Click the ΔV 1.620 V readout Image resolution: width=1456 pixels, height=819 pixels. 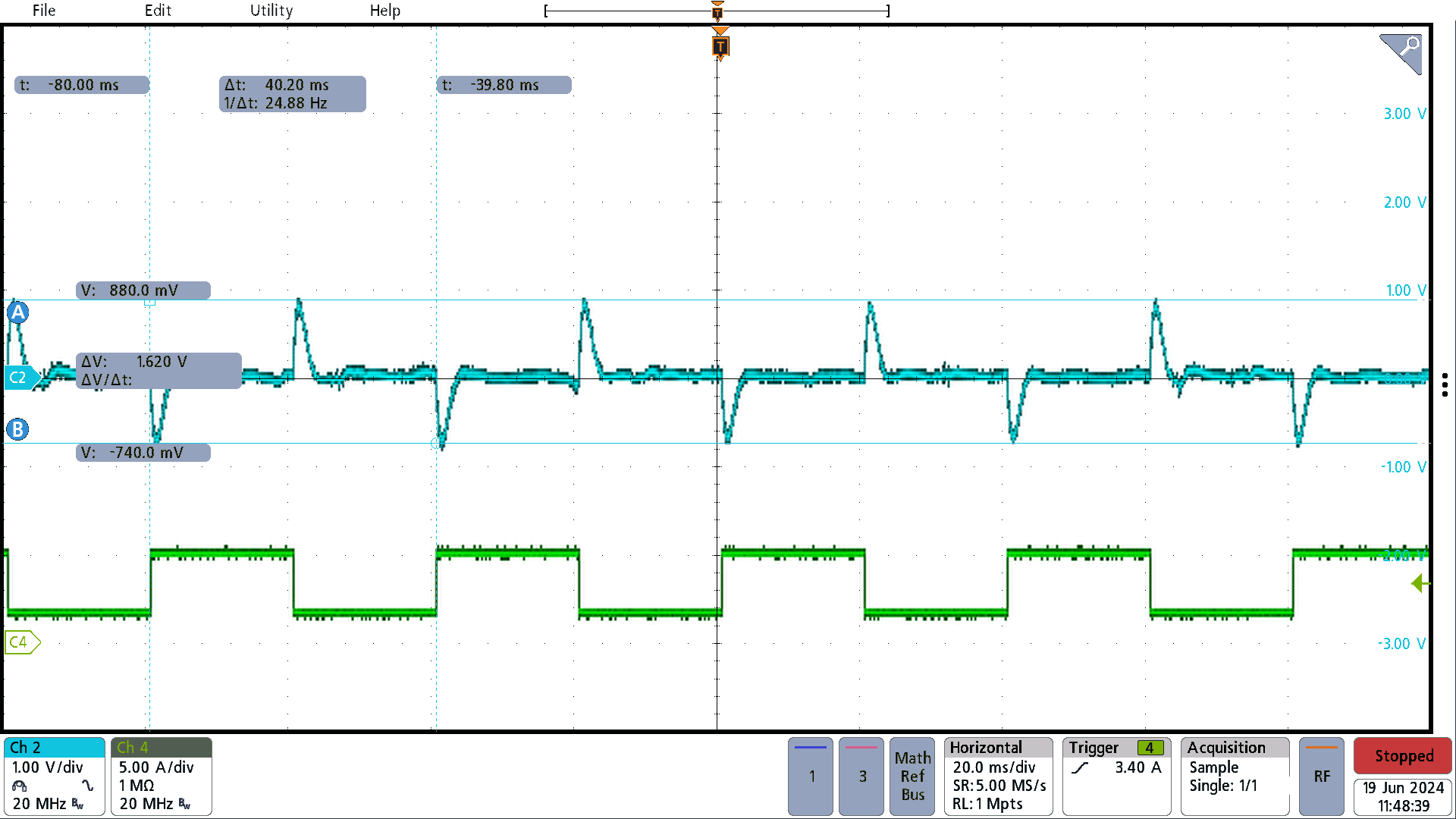point(158,370)
